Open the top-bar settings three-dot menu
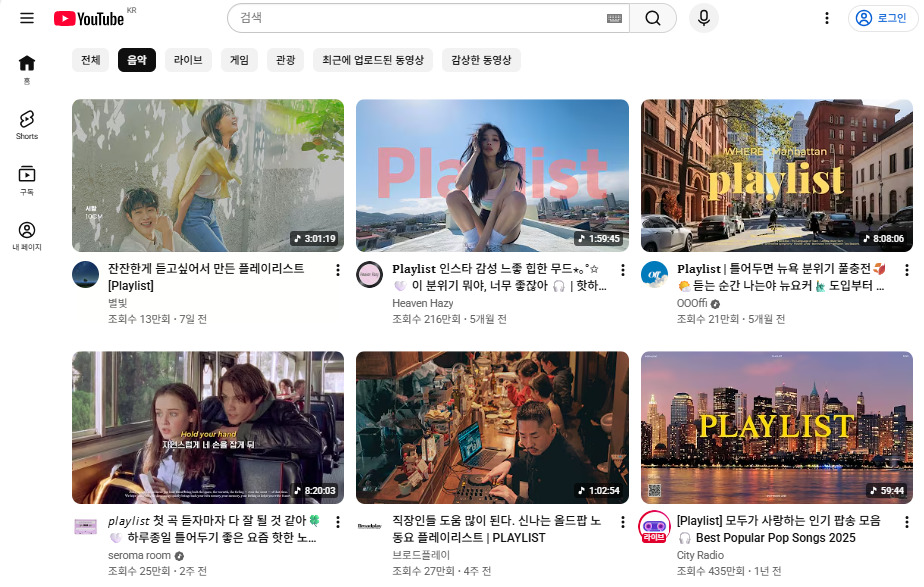 tap(826, 18)
